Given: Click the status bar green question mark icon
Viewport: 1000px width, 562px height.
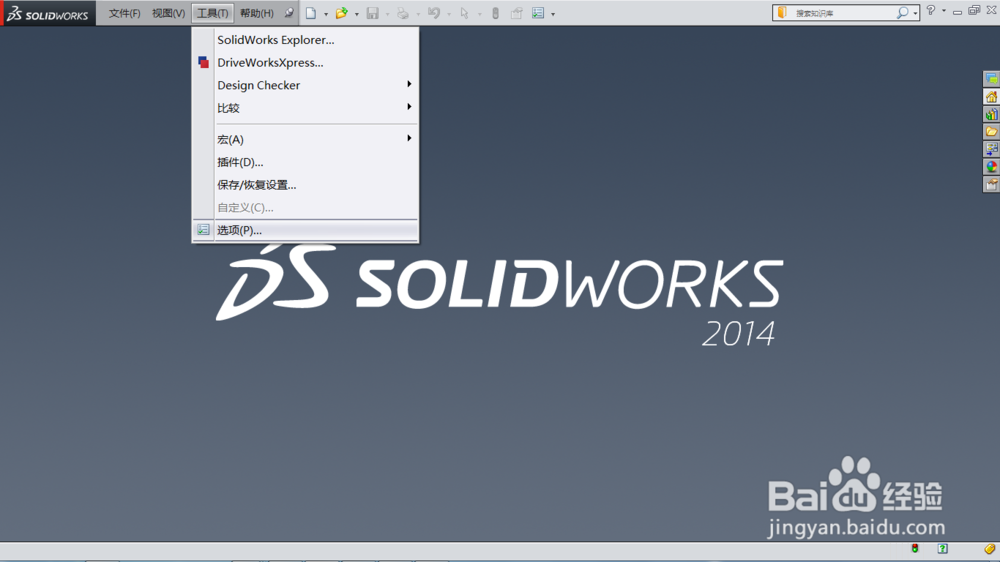Looking at the screenshot, I should pos(943,549).
